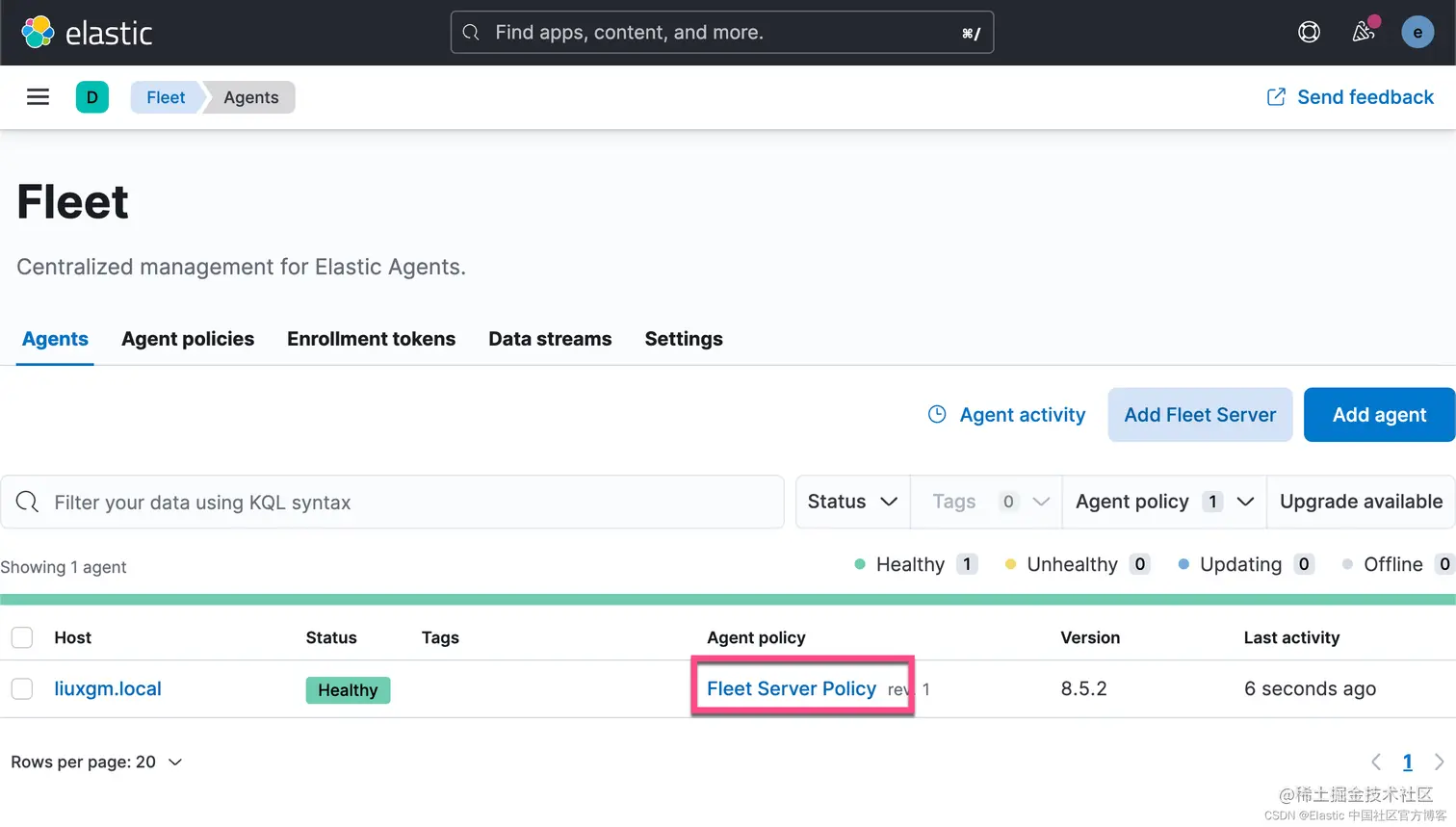1456x827 pixels.
Task: Switch to the Agent policies tab
Action: [188, 339]
